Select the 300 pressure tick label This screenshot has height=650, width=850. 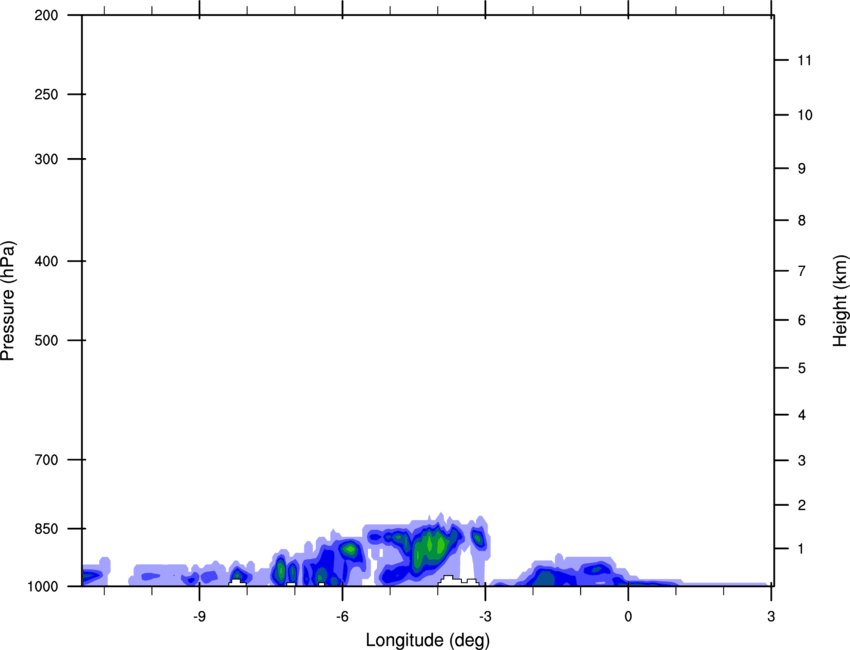tap(46, 159)
